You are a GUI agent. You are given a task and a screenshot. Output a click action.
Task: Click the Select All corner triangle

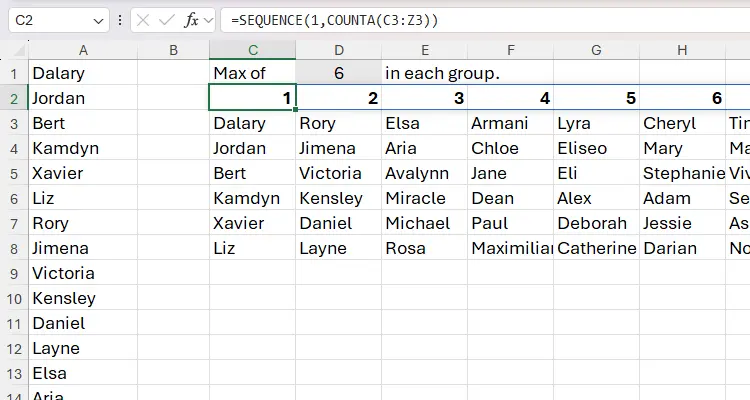(19, 51)
